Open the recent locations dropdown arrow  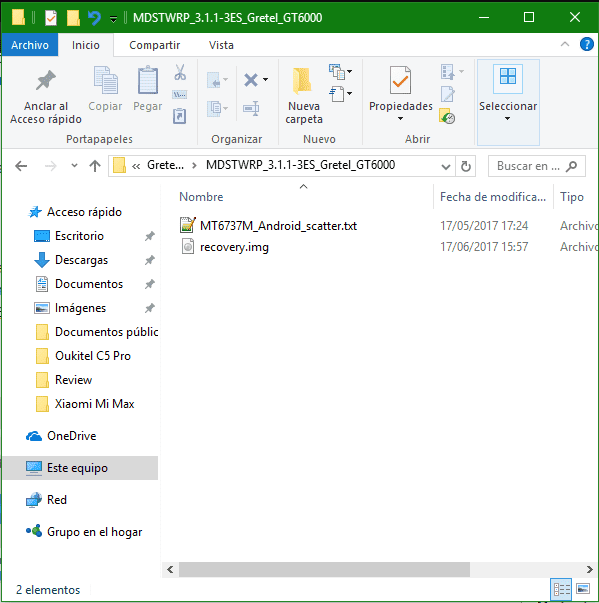(x=74, y=166)
